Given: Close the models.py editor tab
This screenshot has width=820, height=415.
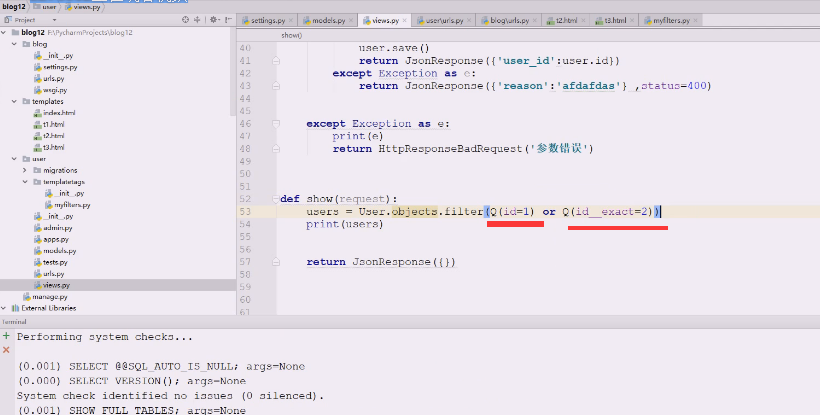Looking at the screenshot, I should click(351, 20).
